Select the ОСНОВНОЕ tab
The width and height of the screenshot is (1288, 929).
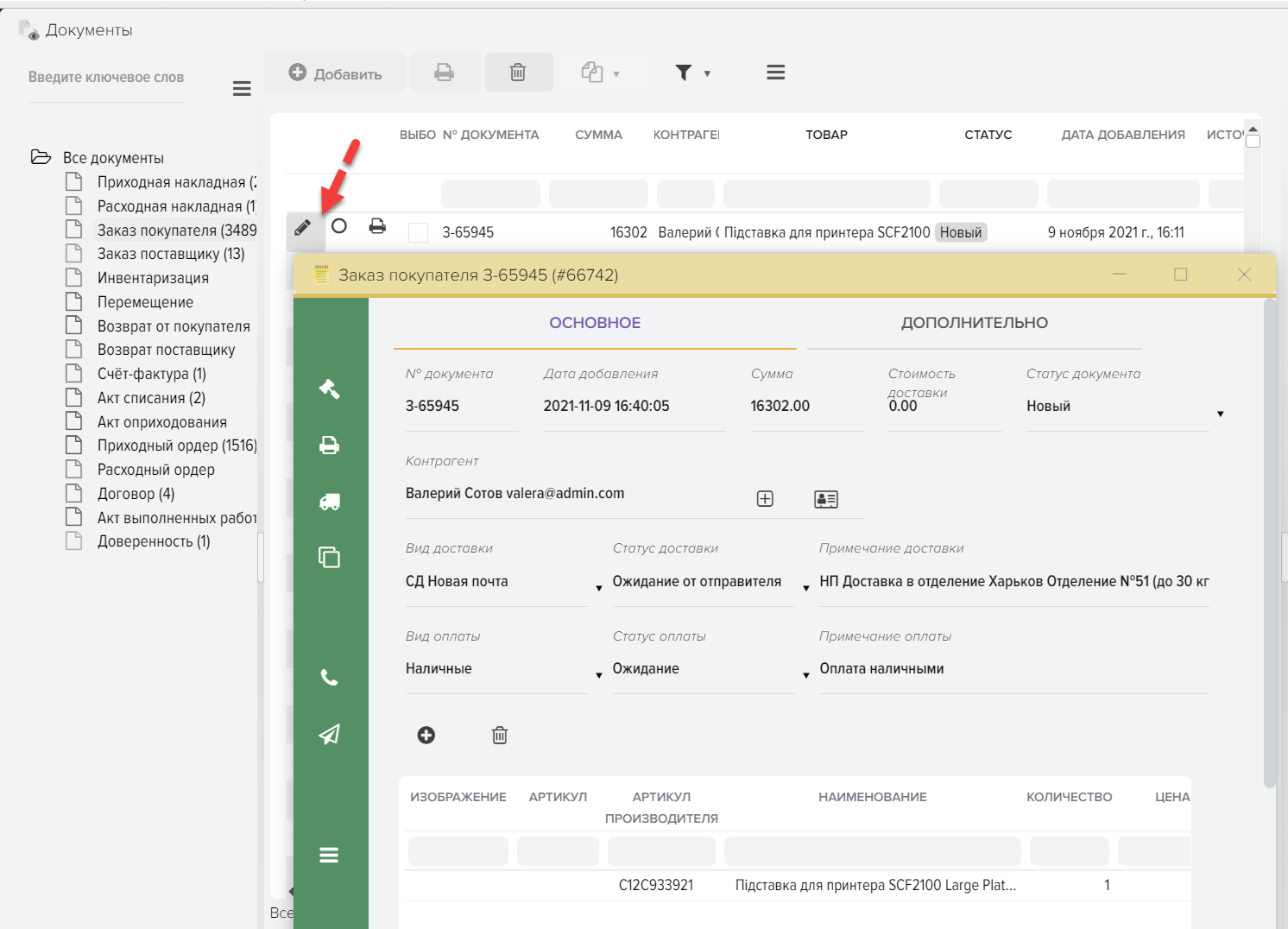[x=595, y=323]
